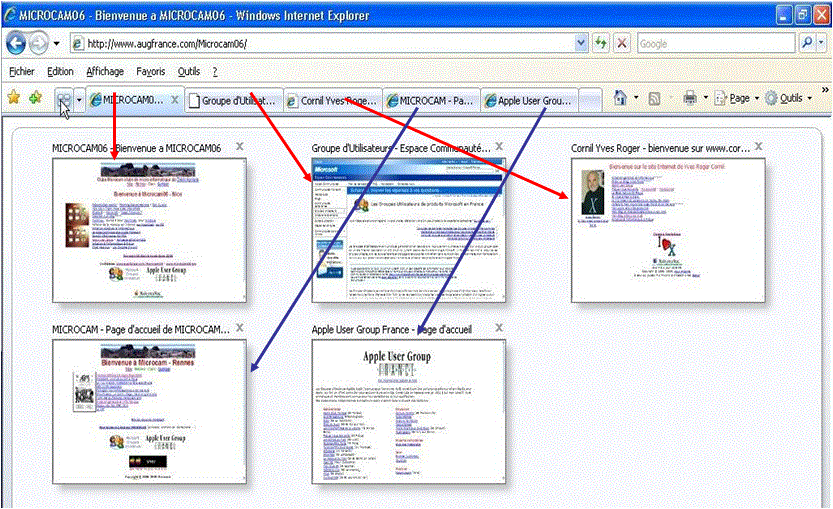
Task: Click the Home page house icon
Action: [620, 98]
